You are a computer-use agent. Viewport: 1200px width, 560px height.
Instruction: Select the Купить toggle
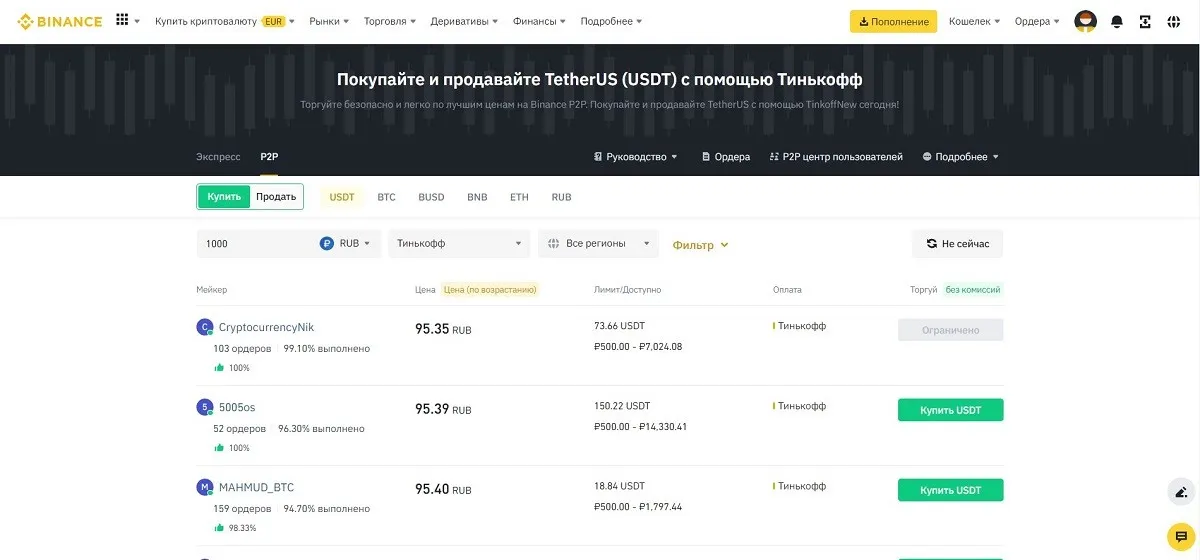pyautogui.click(x=224, y=197)
